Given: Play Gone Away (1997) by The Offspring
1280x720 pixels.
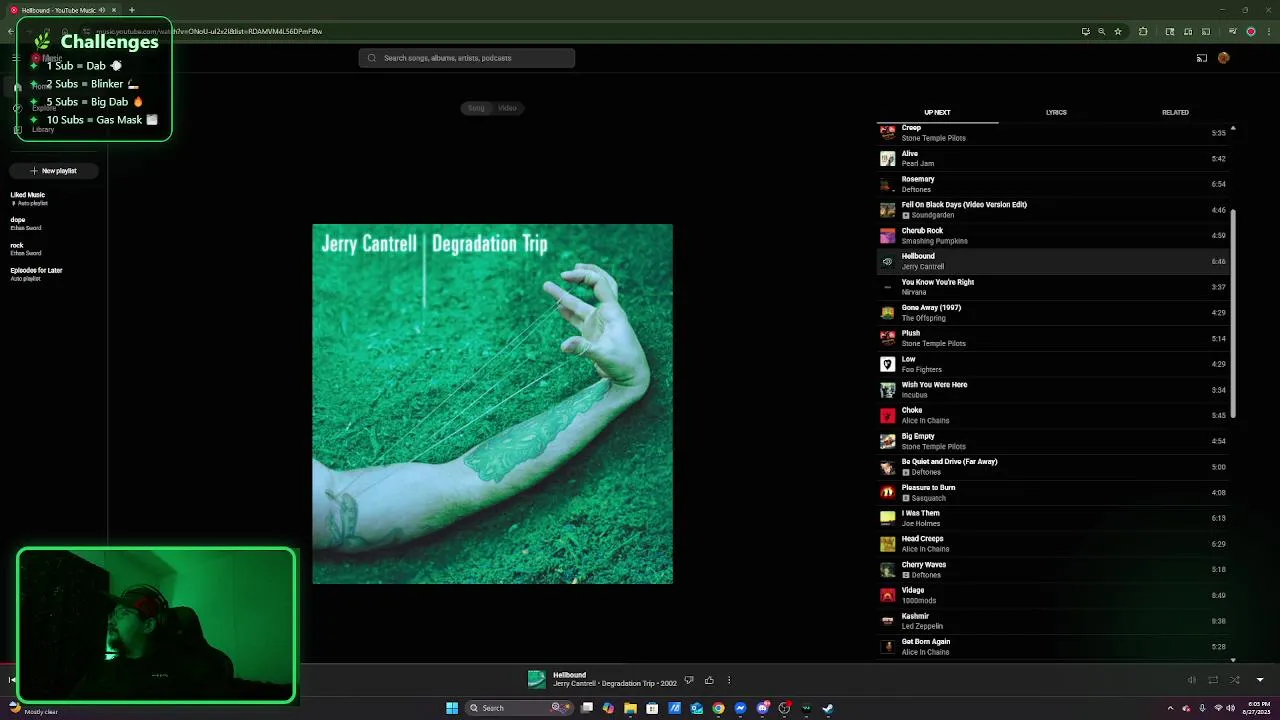Looking at the screenshot, I should 1053,312.
